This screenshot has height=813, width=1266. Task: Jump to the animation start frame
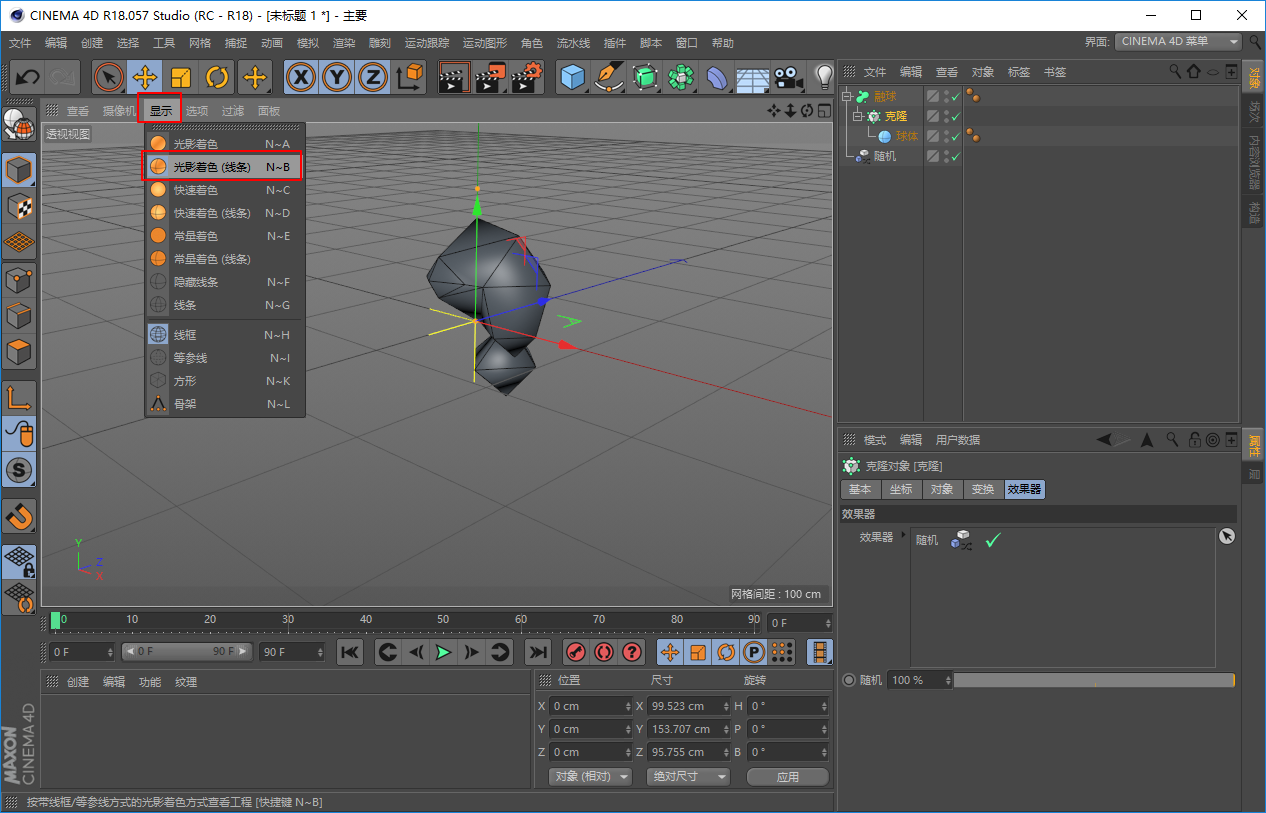[x=350, y=652]
